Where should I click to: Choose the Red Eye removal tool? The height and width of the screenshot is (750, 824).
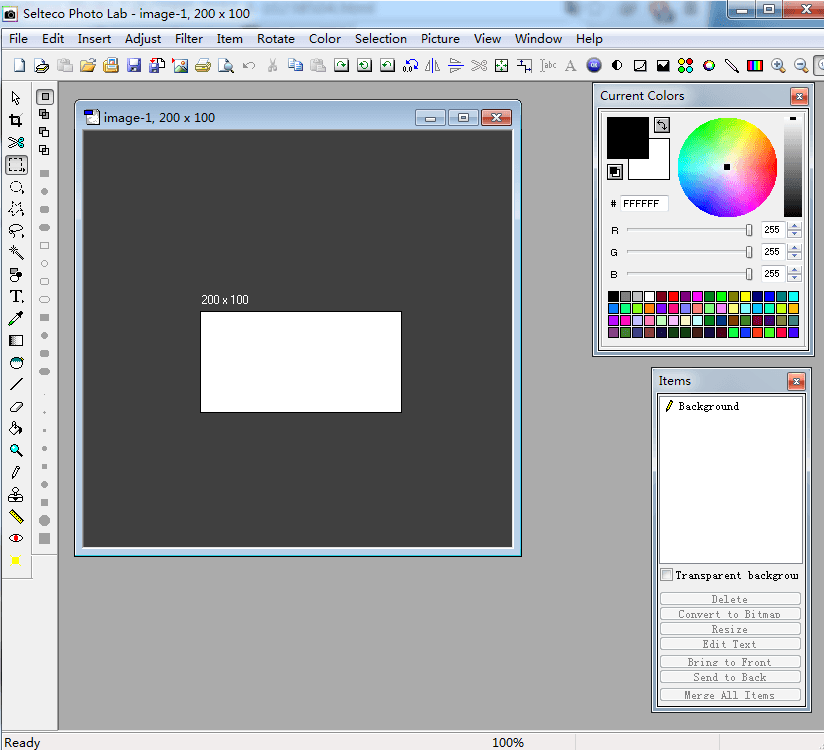tap(16, 538)
